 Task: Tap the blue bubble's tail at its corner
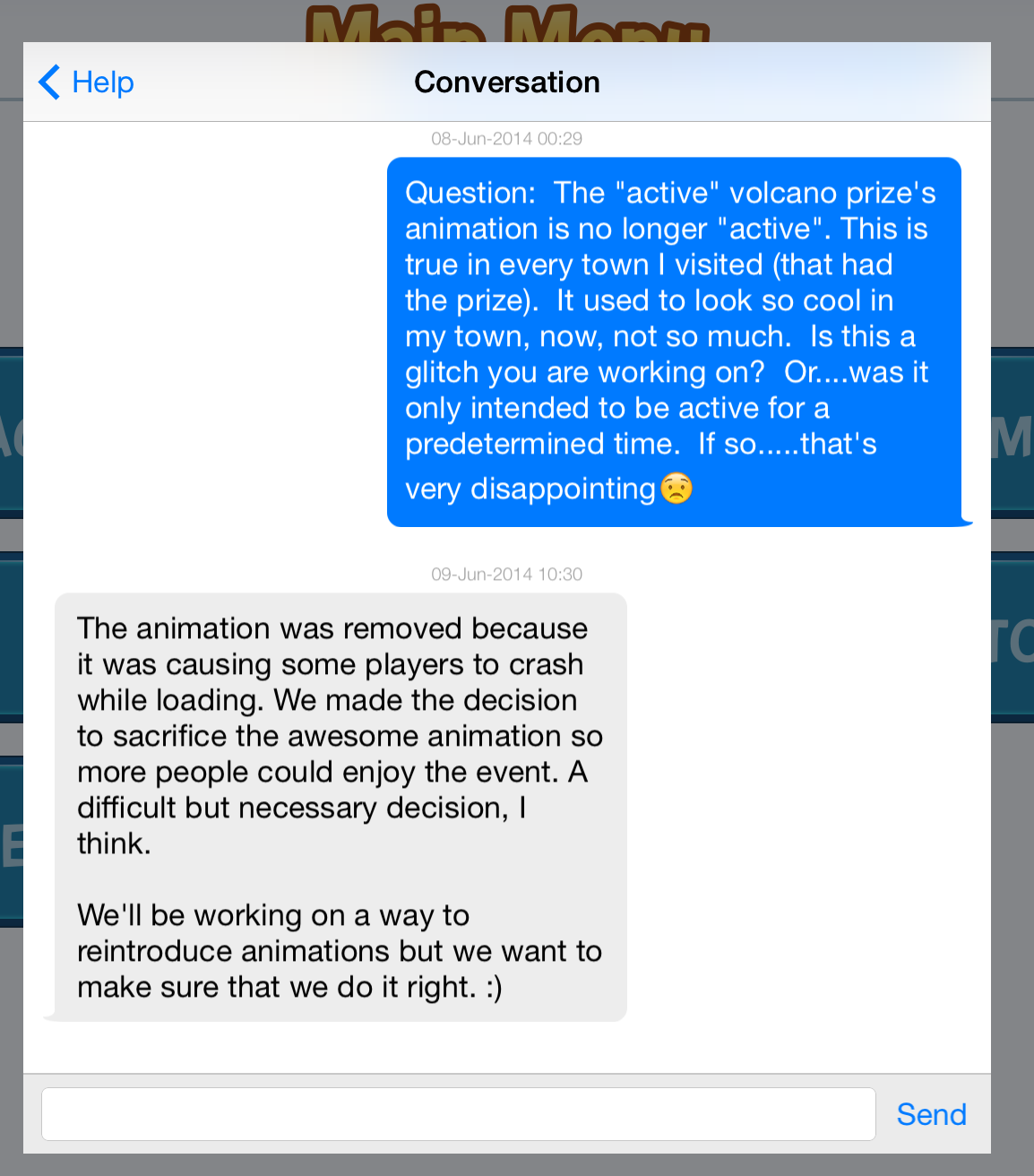966,520
